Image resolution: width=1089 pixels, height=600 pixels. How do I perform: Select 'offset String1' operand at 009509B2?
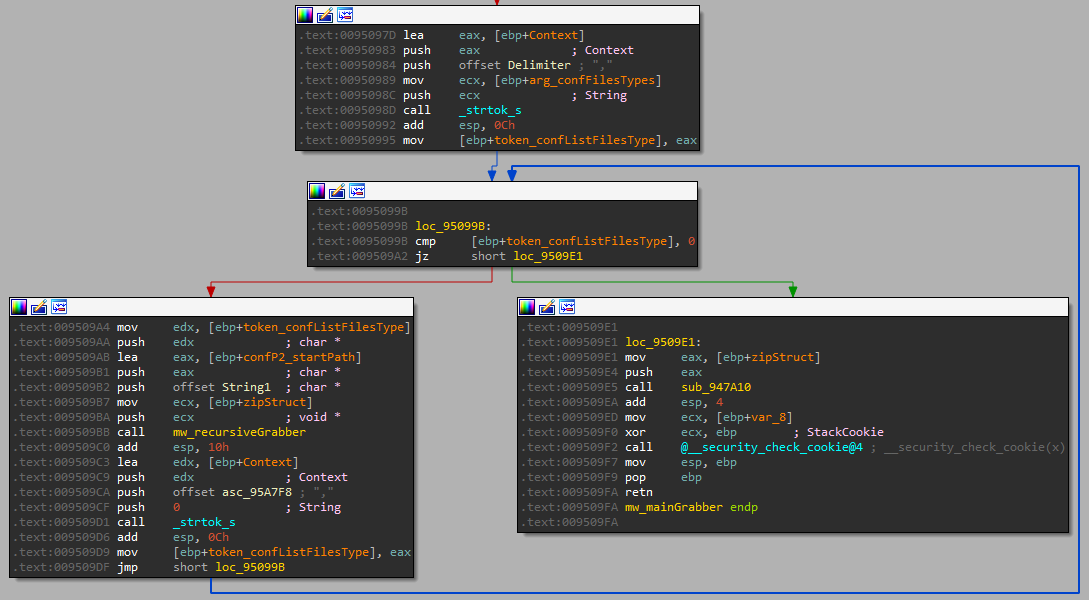[222, 388]
